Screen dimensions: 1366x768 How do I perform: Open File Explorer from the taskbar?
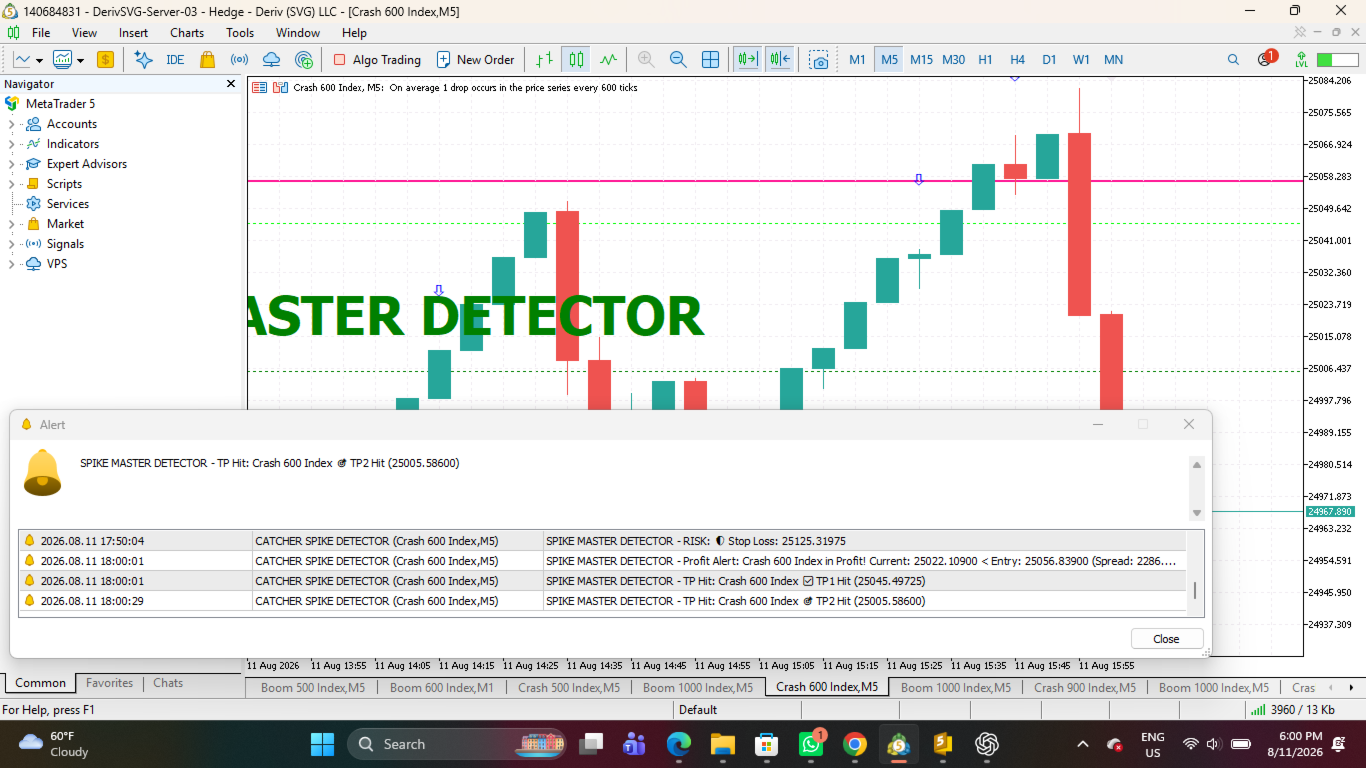(x=723, y=744)
